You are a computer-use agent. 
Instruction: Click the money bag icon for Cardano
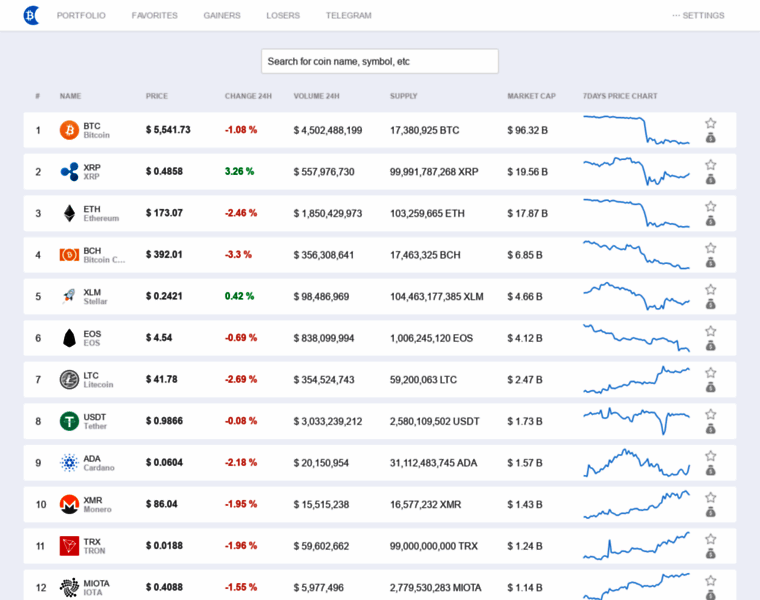710,470
